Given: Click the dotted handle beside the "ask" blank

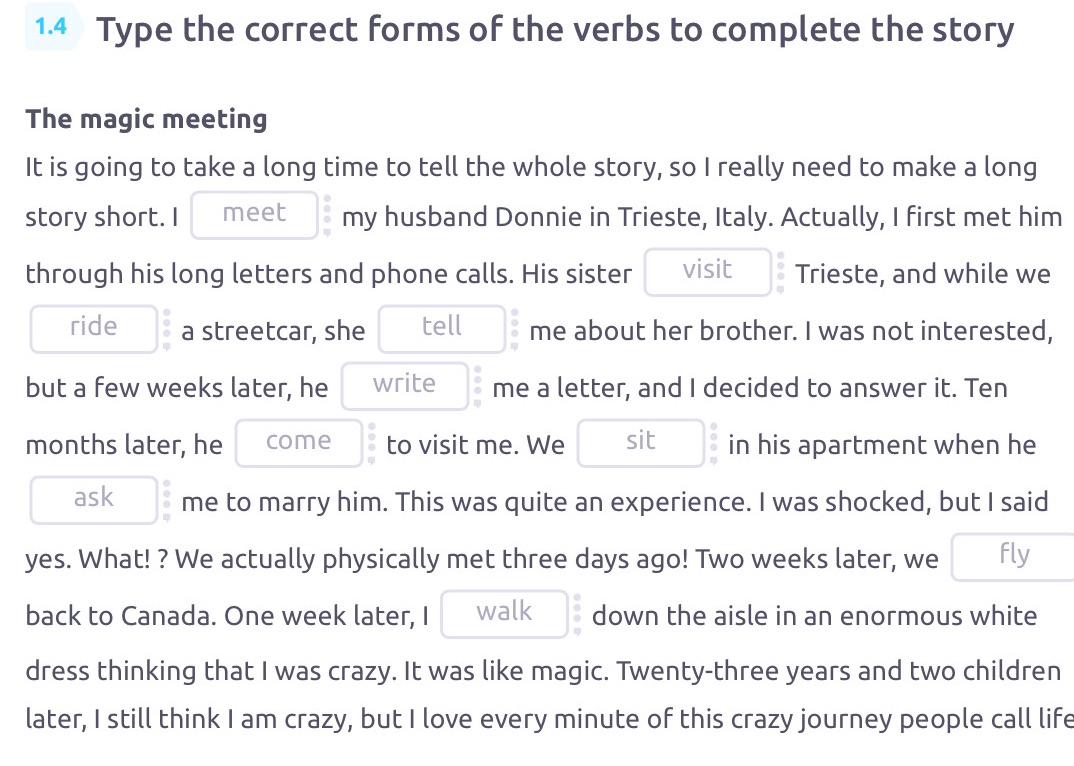Looking at the screenshot, I should tap(165, 499).
